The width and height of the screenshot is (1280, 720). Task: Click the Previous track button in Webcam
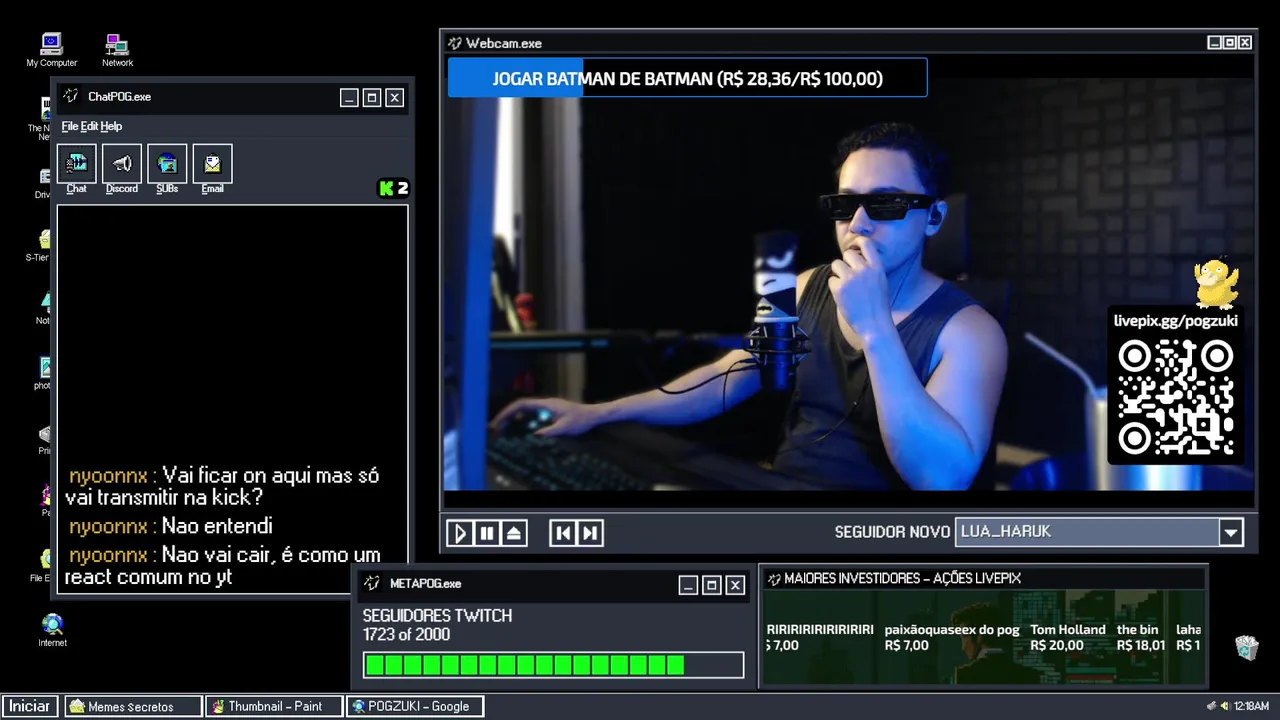[563, 533]
